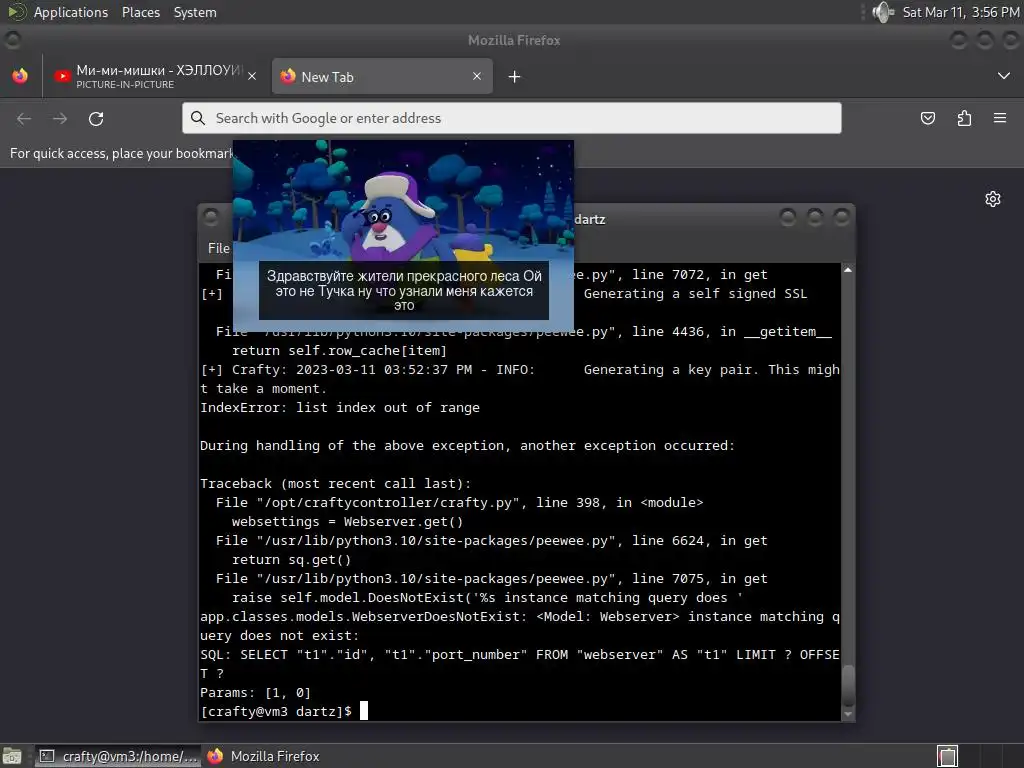Switch to Mozilla Firefox taskbar item

tap(263, 756)
